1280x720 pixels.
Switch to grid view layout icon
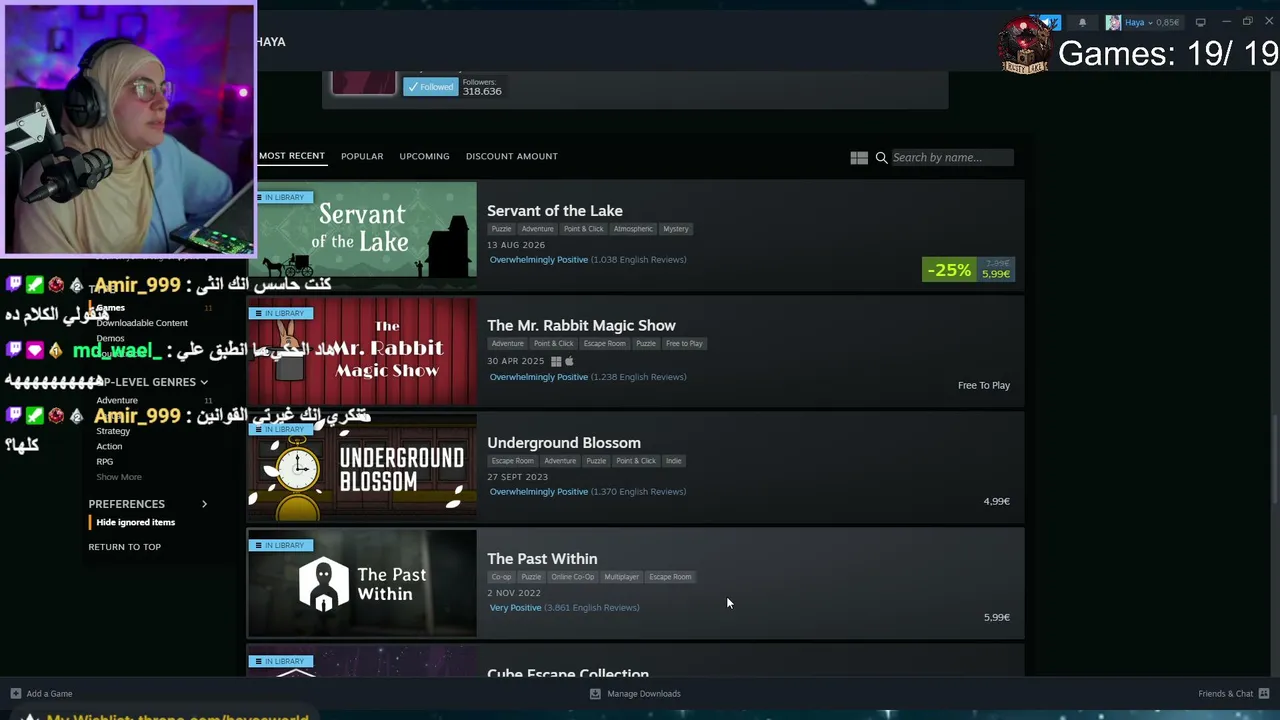pos(859,157)
